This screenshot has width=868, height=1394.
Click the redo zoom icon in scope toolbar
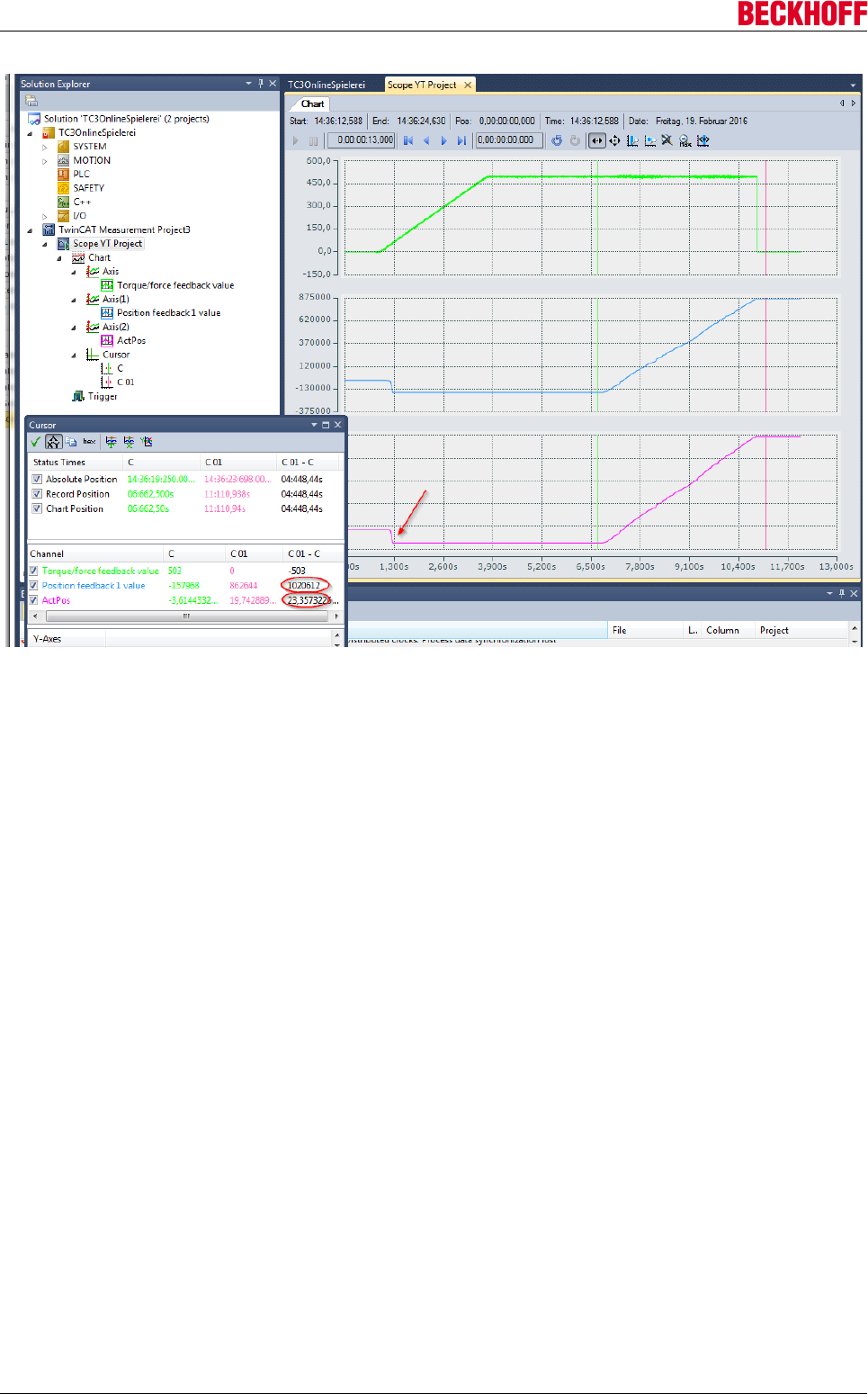point(575,140)
